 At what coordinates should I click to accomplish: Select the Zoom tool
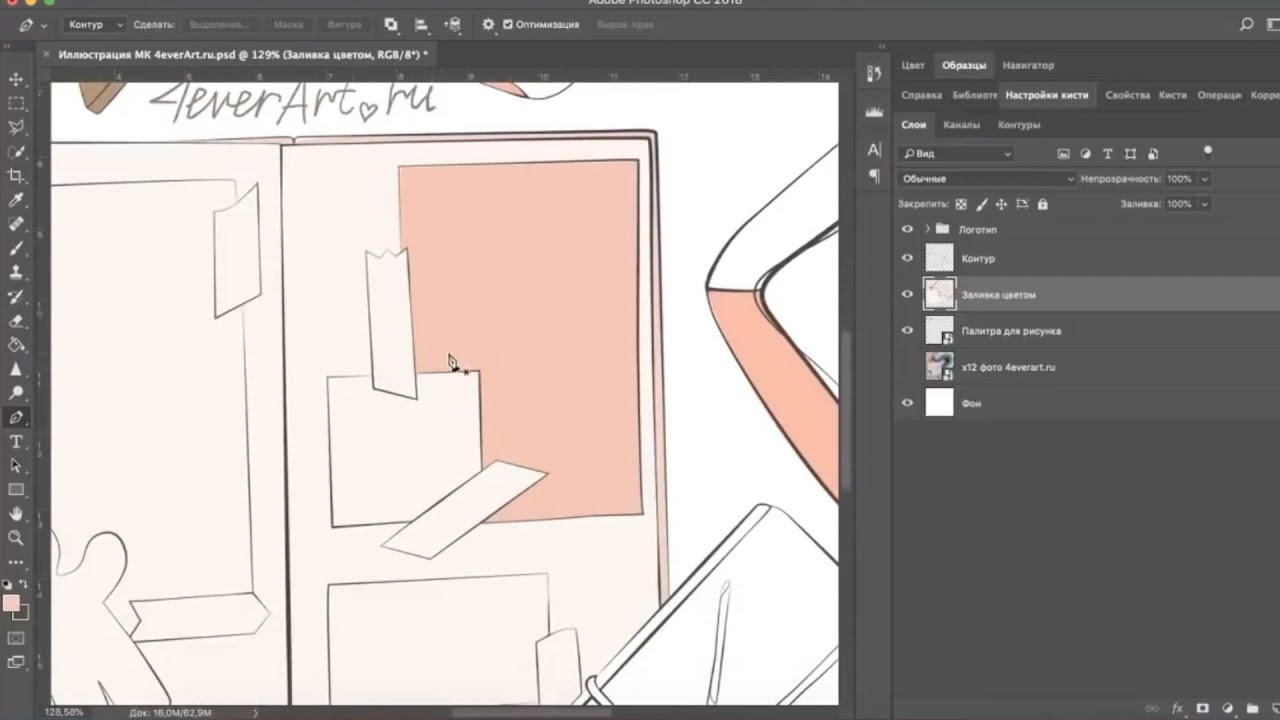point(16,538)
